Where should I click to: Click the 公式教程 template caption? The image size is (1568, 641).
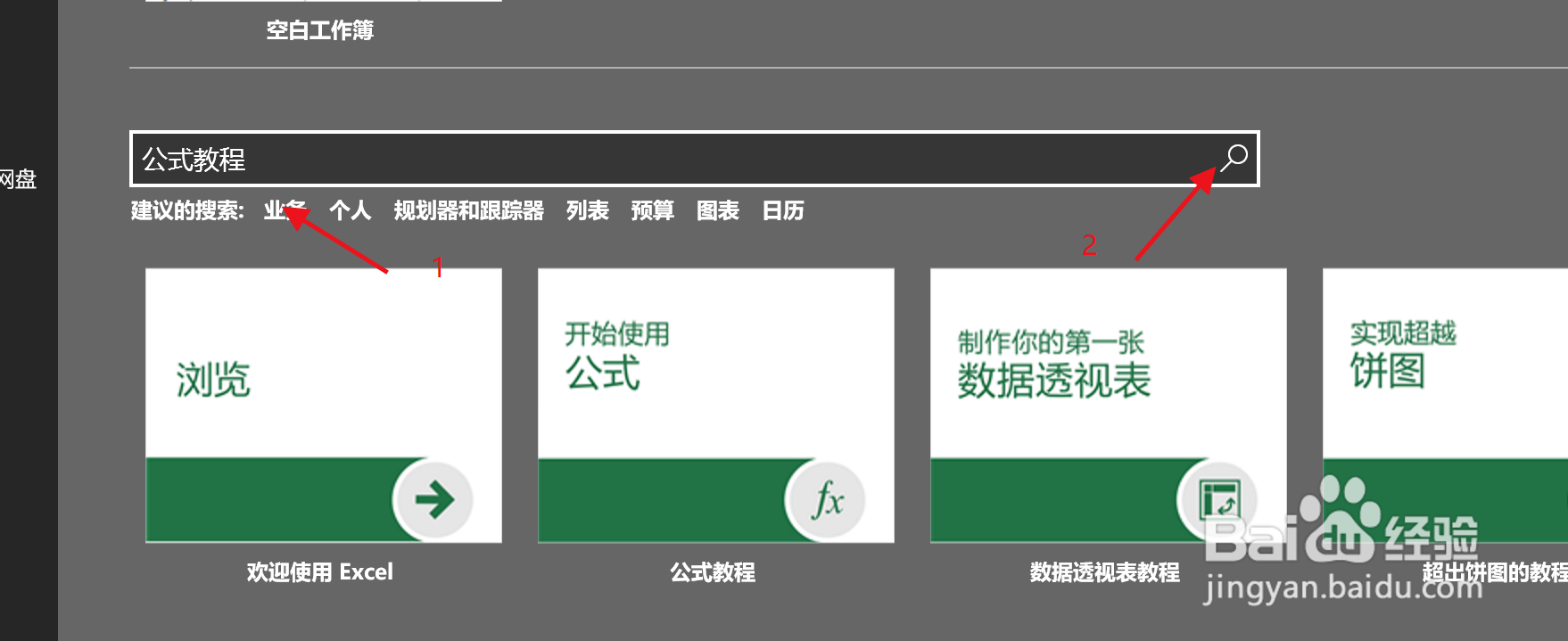[713, 572]
